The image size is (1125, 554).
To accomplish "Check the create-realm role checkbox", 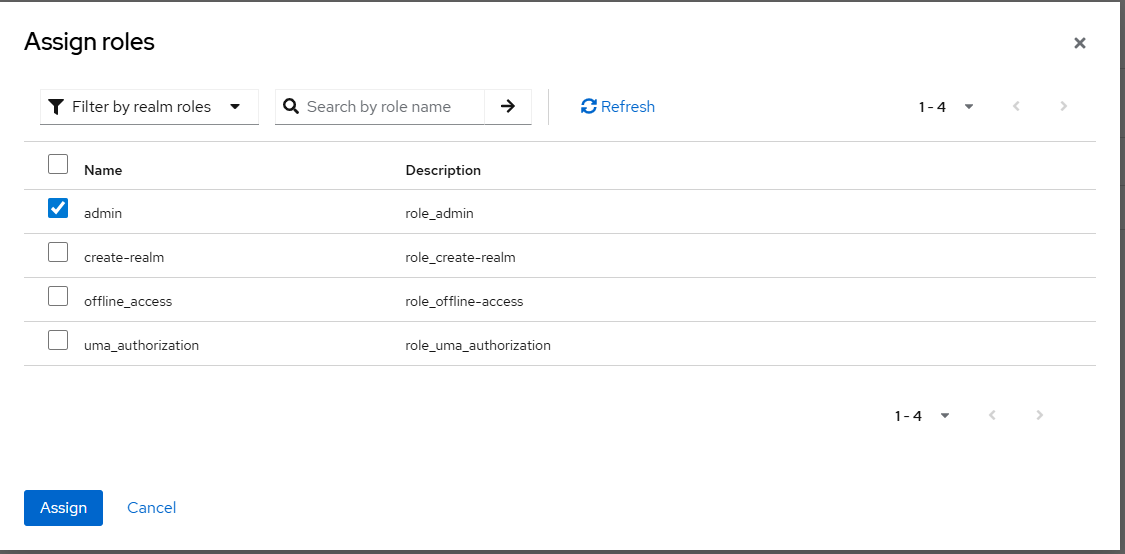I will [58, 252].
